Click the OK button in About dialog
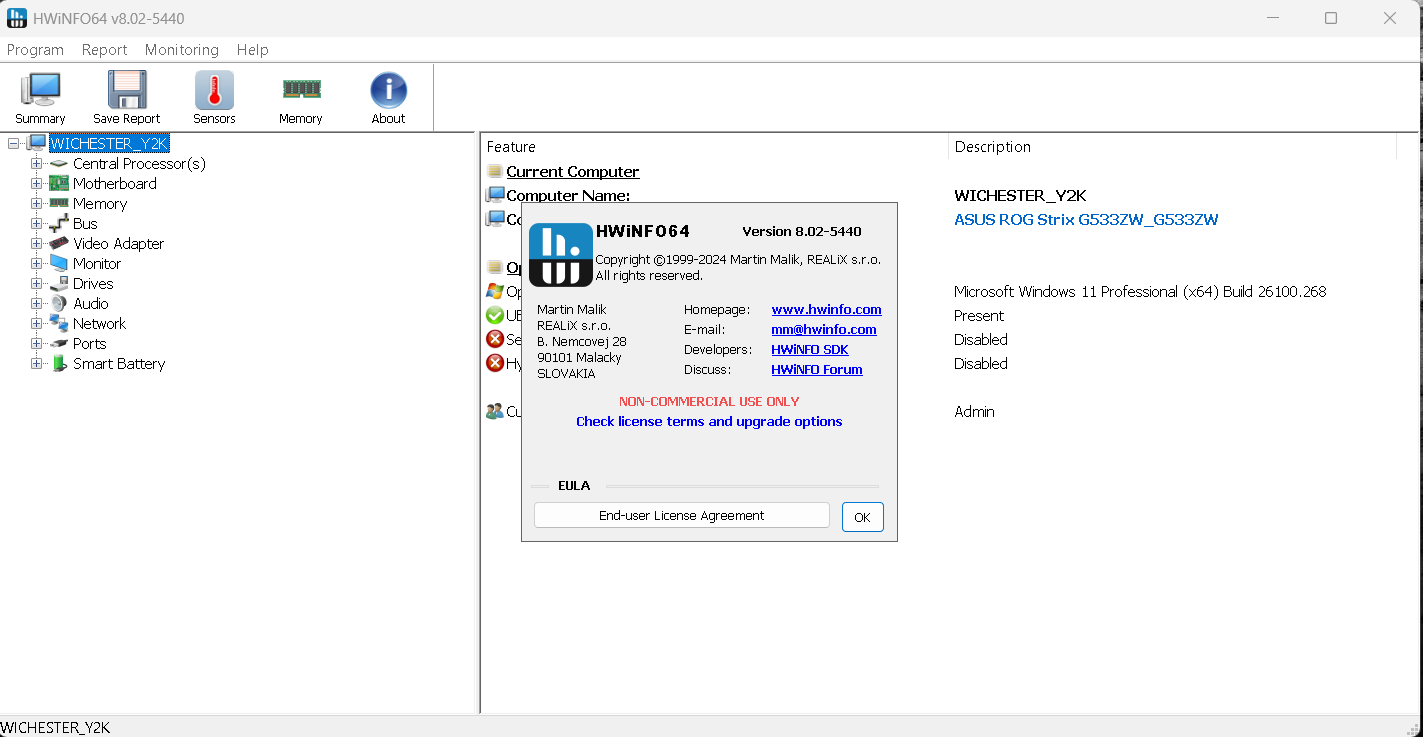The width and height of the screenshot is (1423, 737). point(863,517)
